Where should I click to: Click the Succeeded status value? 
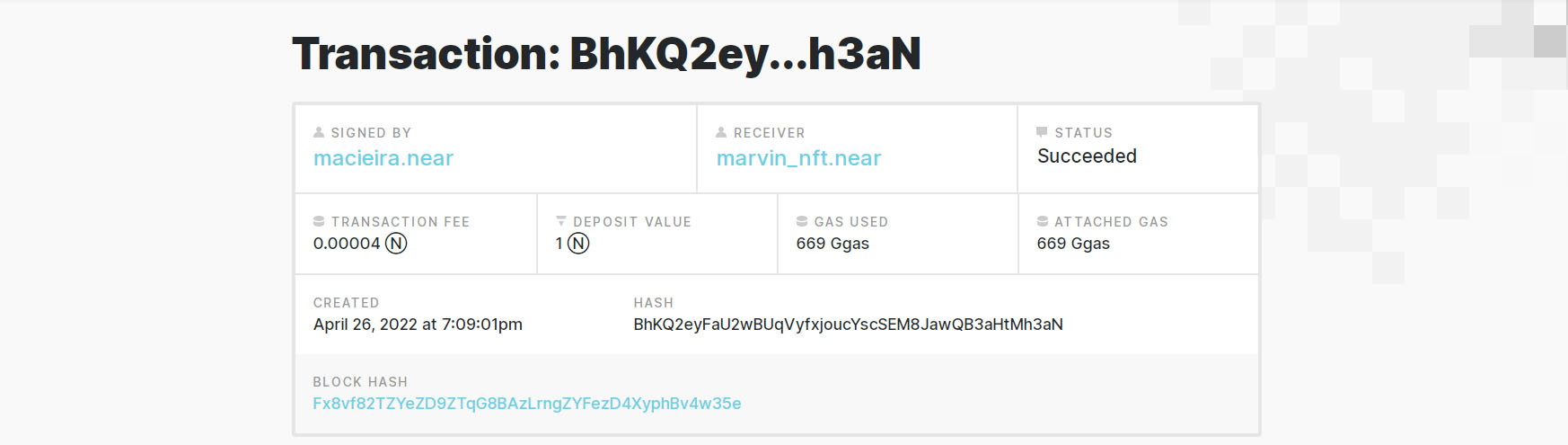pyautogui.click(x=1087, y=156)
